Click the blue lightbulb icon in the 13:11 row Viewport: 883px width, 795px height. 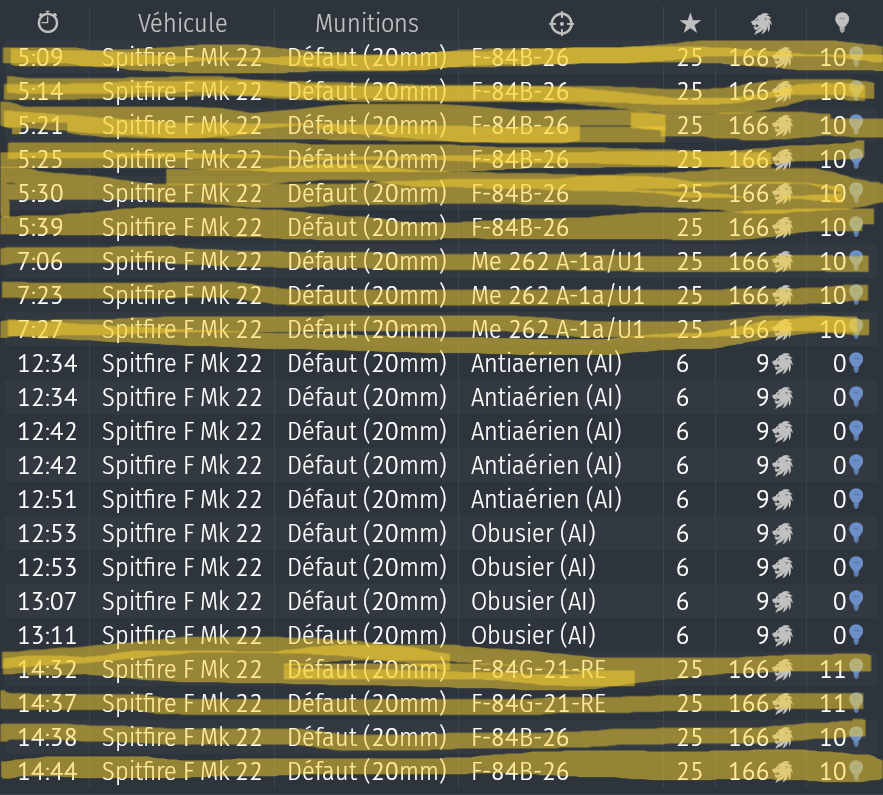click(855, 635)
